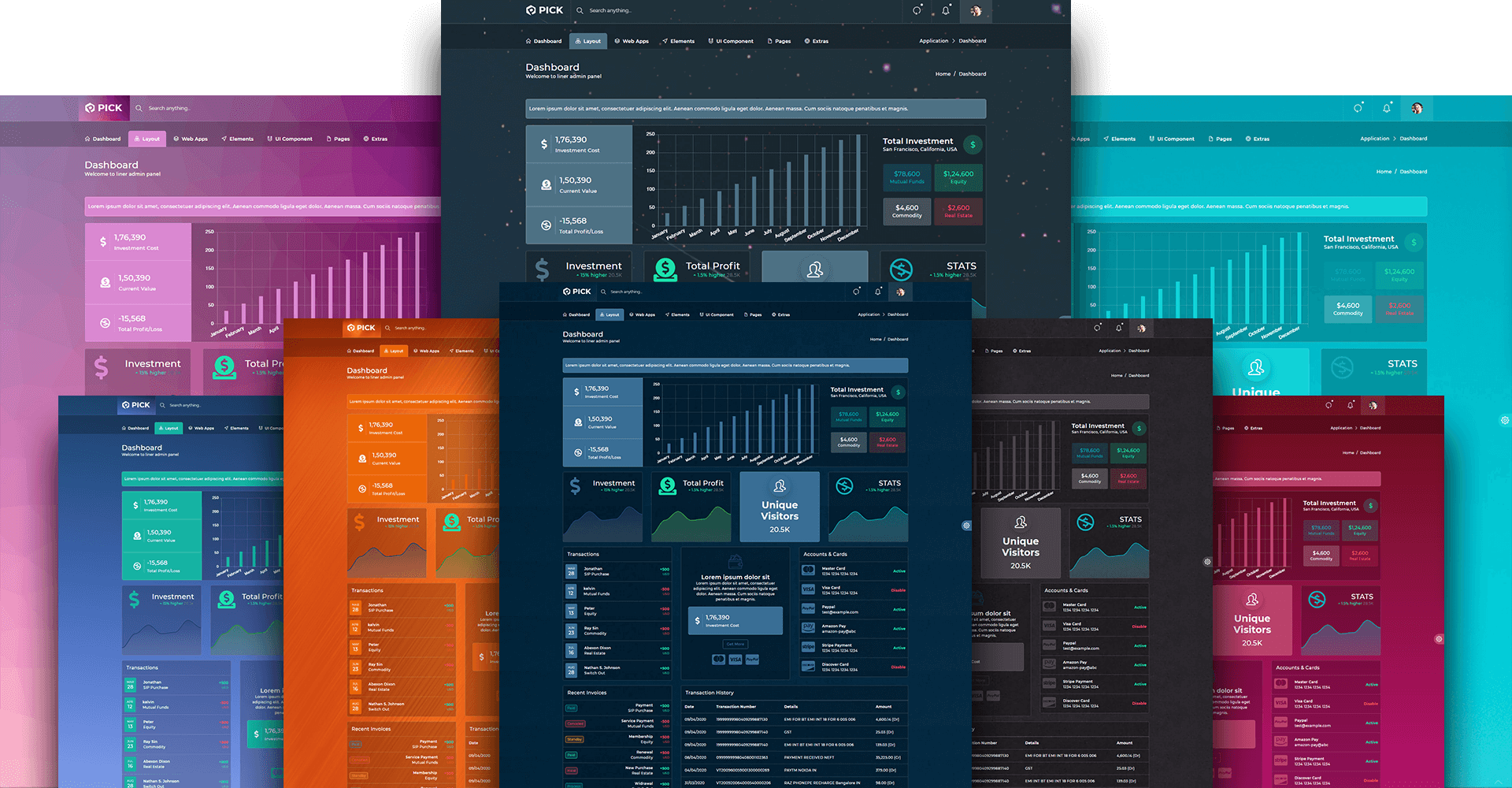Screen dimensions: 1512x788
Task: Focus the search field in dark slate top window
Action: (x=610, y=10)
